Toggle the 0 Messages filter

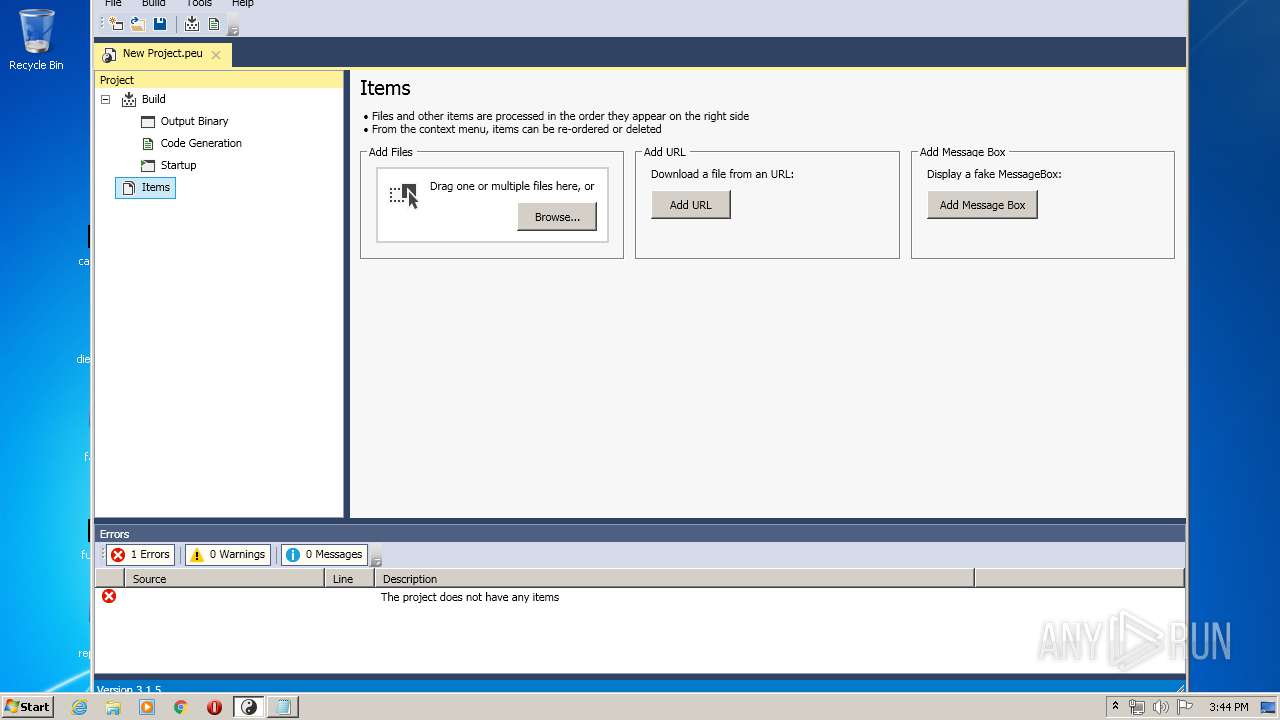tap(324, 555)
